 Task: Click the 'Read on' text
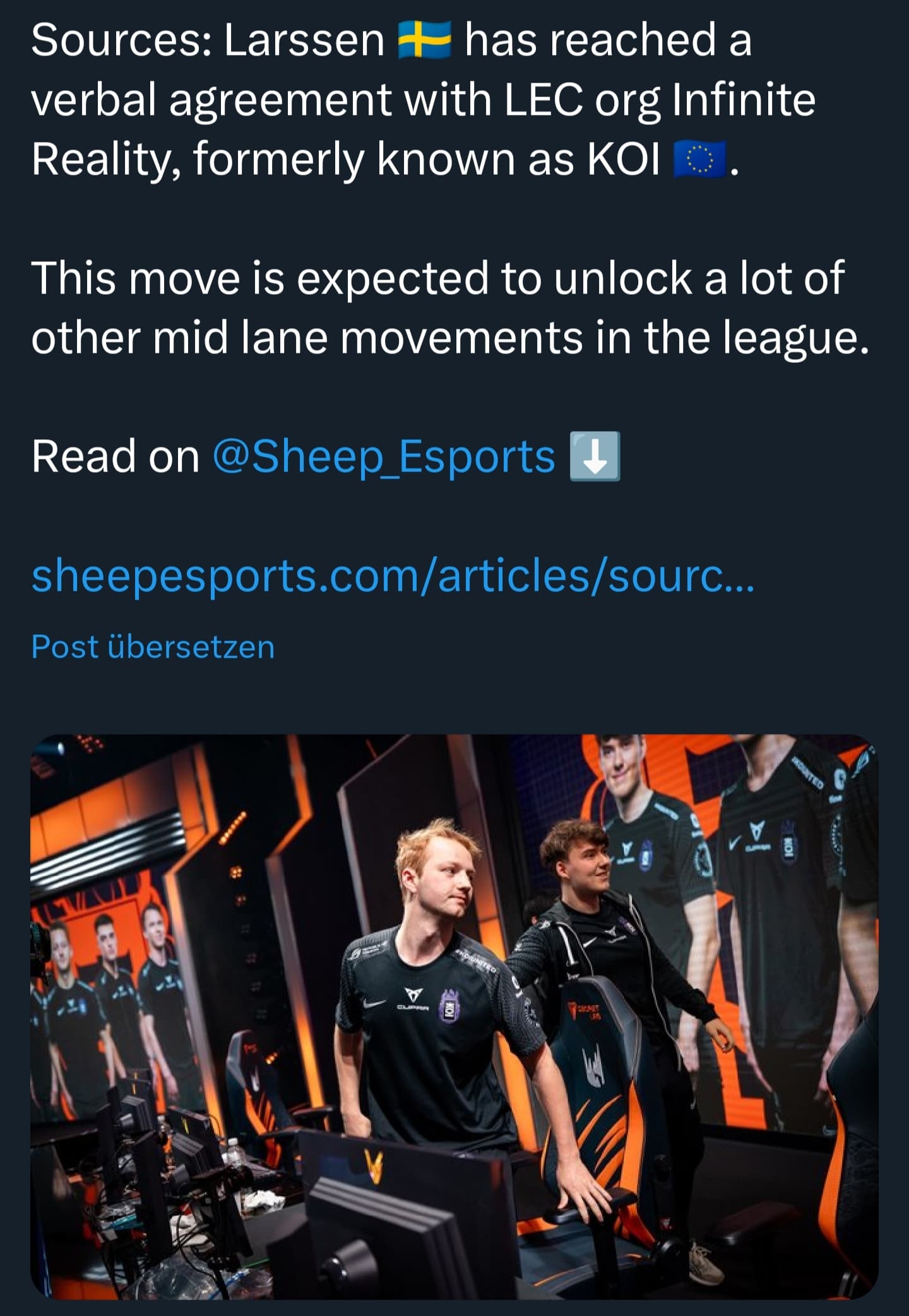[116, 456]
